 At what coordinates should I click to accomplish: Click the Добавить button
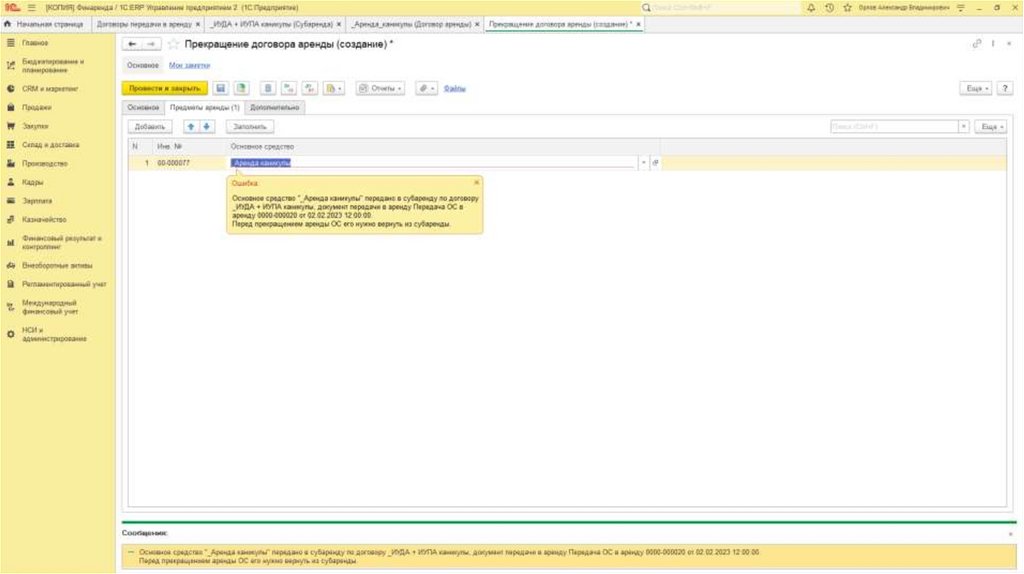pyautogui.click(x=150, y=127)
